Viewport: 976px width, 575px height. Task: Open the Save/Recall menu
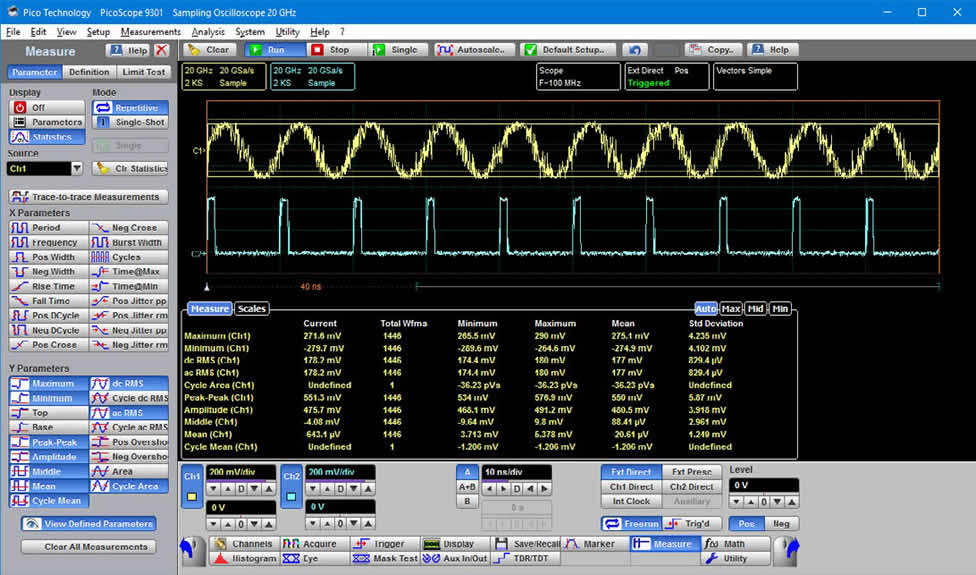(526, 544)
